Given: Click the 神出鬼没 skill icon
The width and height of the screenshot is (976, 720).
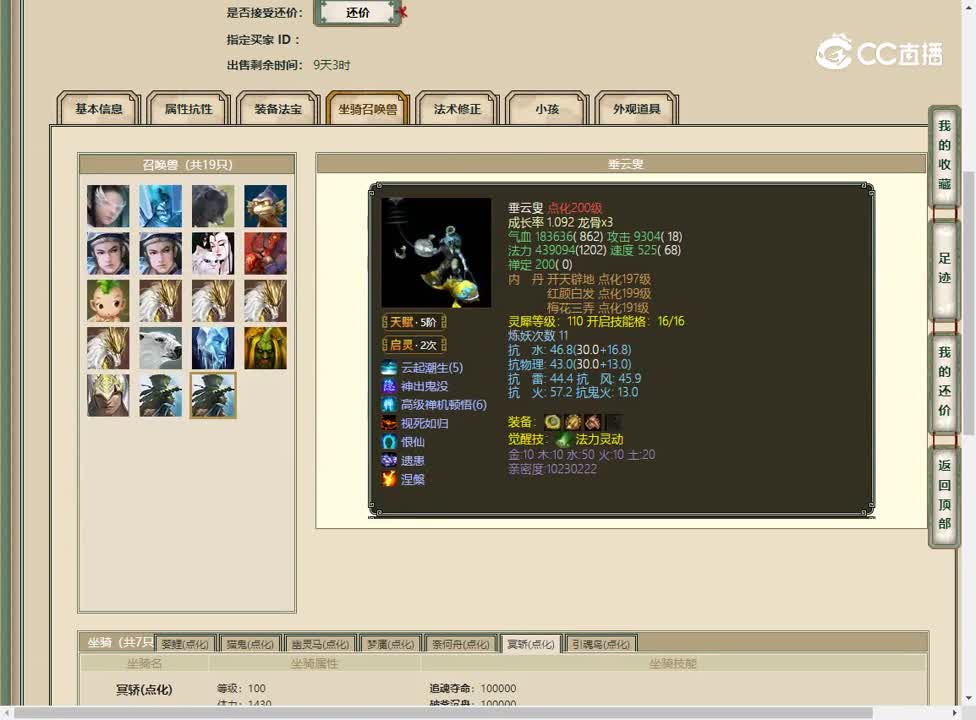Looking at the screenshot, I should tap(388, 387).
